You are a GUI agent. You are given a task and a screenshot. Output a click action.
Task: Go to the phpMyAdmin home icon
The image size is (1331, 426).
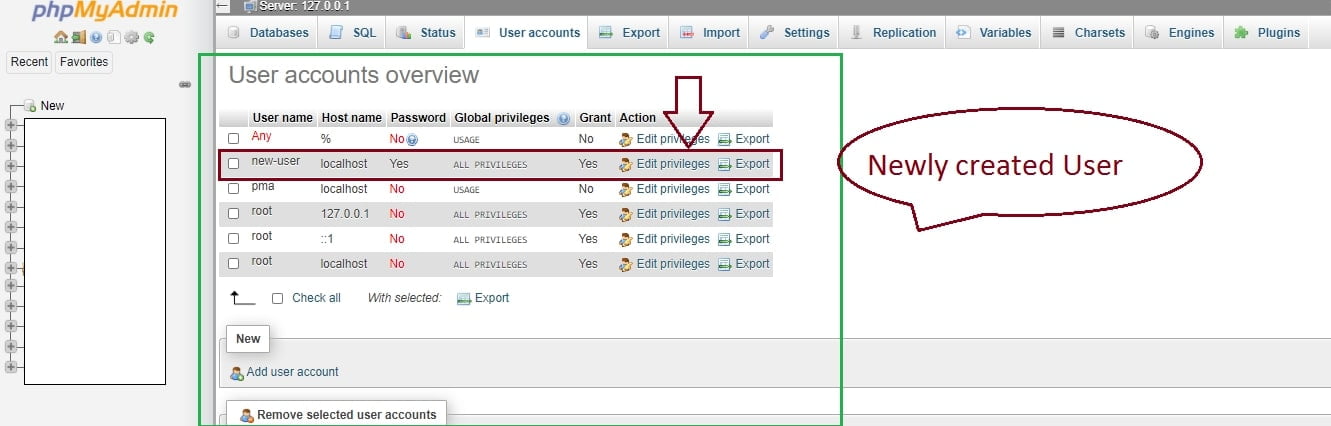click(61, 37)
